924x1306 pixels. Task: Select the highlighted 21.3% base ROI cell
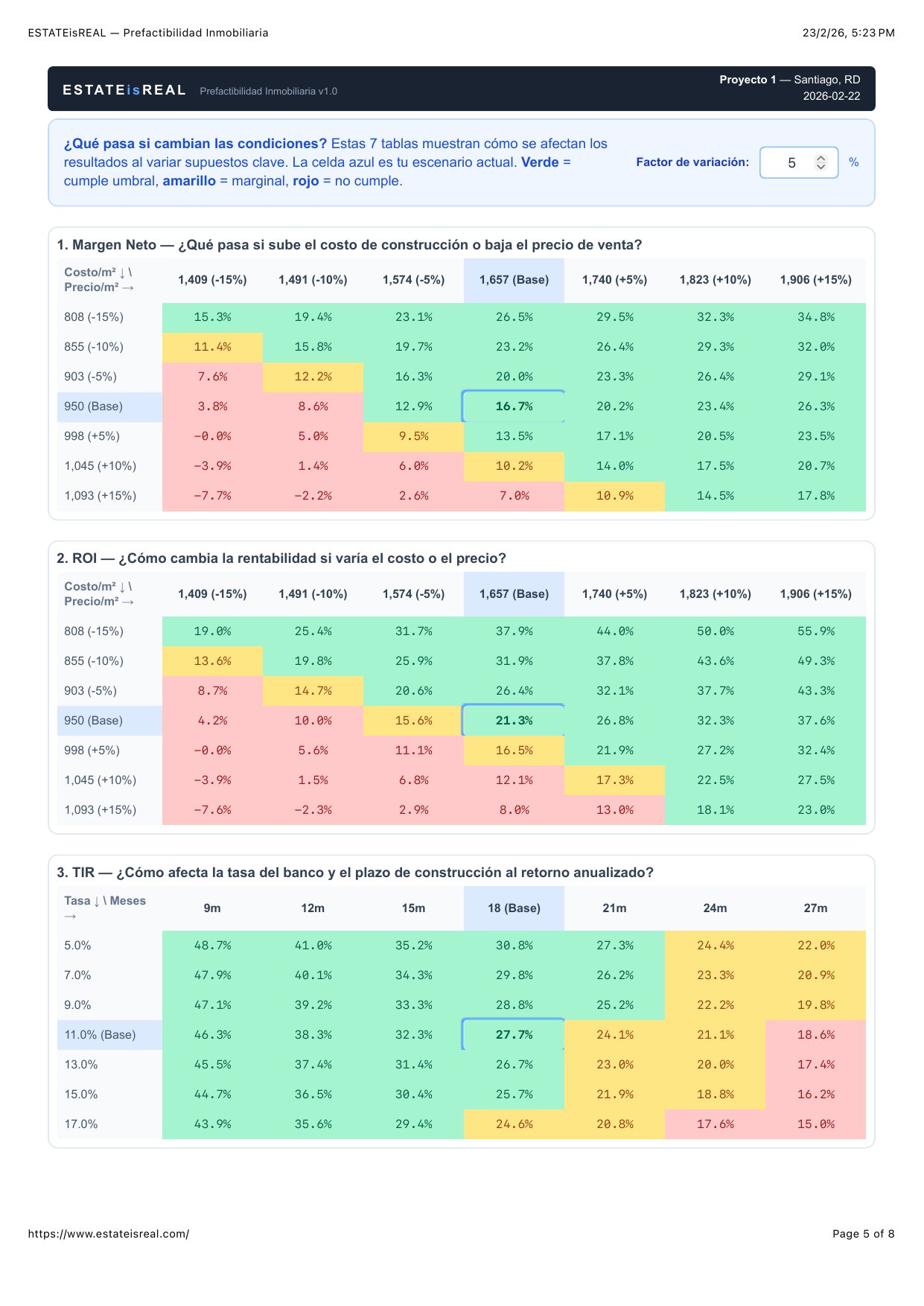[x=514, y=721]
